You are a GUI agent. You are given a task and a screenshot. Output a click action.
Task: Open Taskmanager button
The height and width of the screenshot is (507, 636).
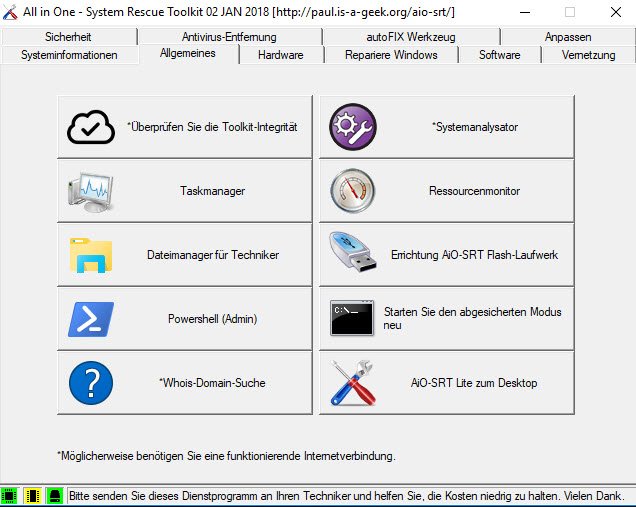click(185, 191)
